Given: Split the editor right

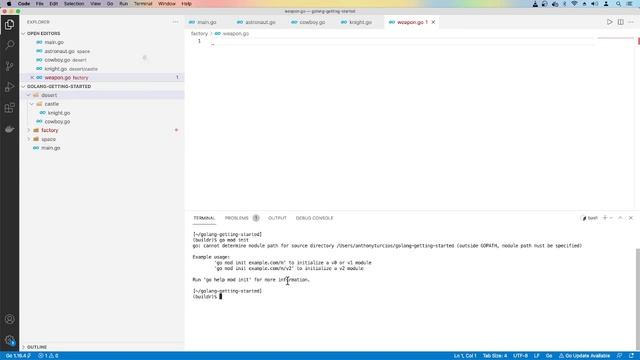Looking at the screenshot, I should click(x=620, y=22).
